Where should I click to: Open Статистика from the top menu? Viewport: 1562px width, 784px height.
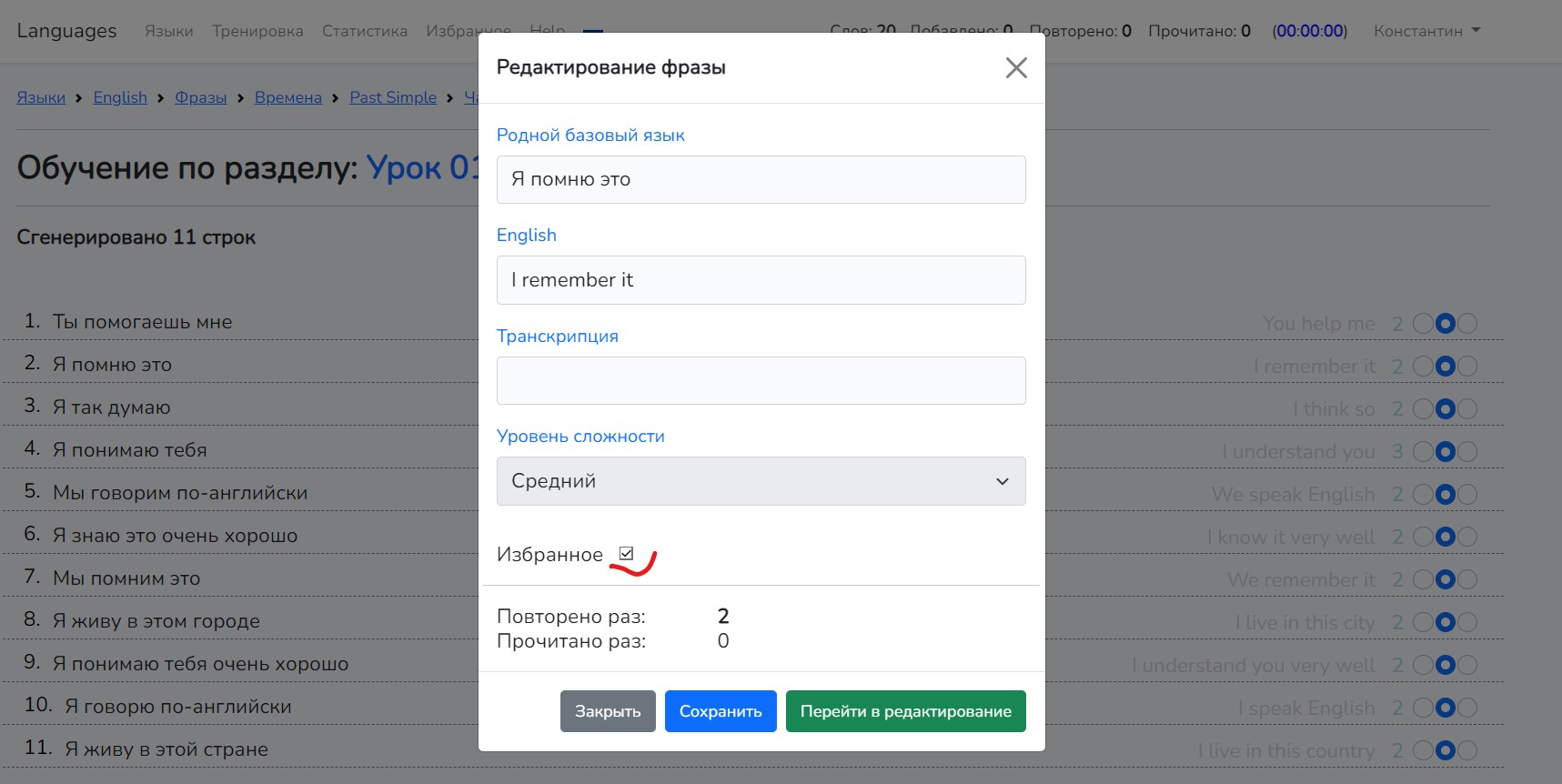coord(364,31)
